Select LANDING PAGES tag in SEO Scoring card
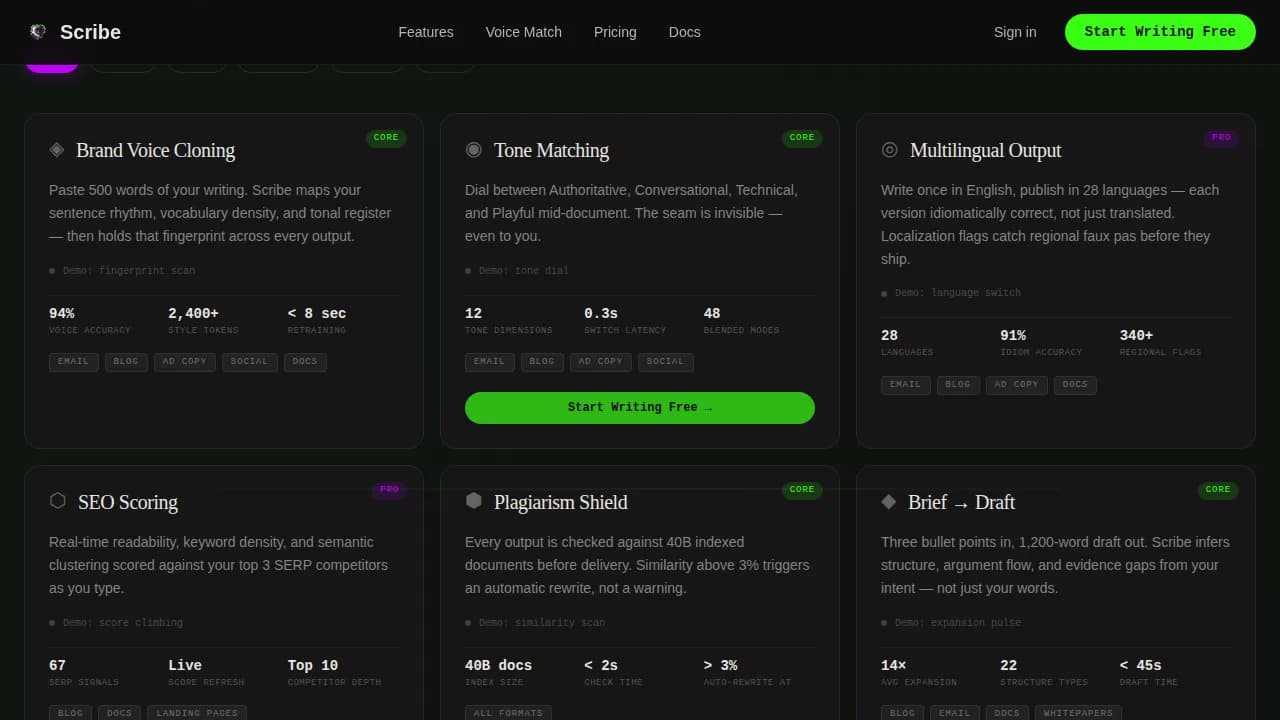1280x720 pixels. (197, 714)
